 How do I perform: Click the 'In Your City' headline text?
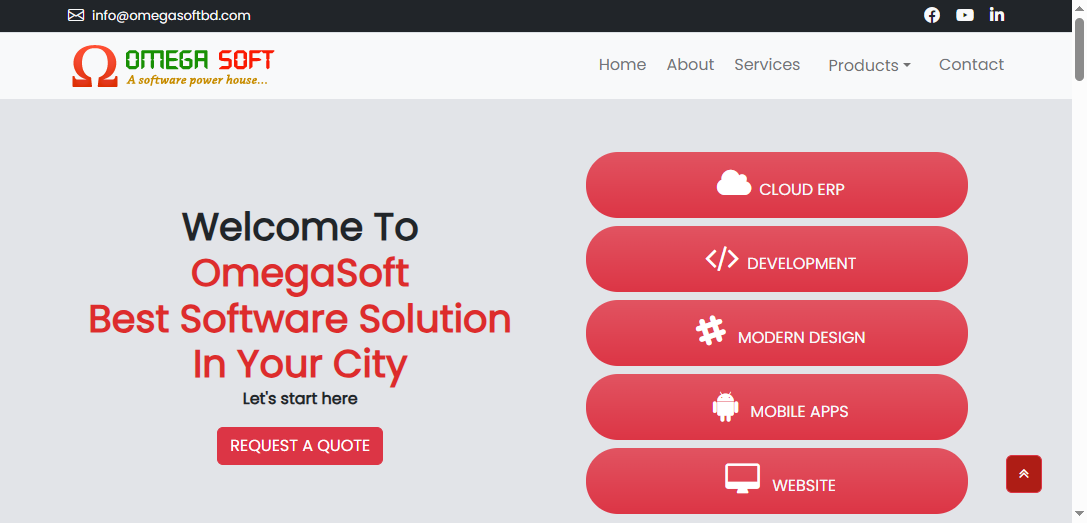point(300,365)
